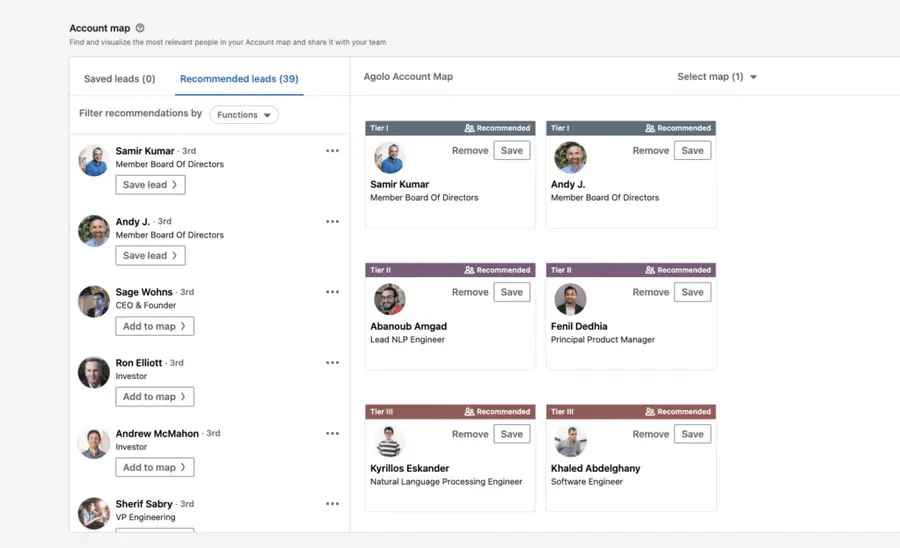The image size is (900, 548).
Task: Remove Kyrillos Eskander from the map
Action: tap(470, 434)
